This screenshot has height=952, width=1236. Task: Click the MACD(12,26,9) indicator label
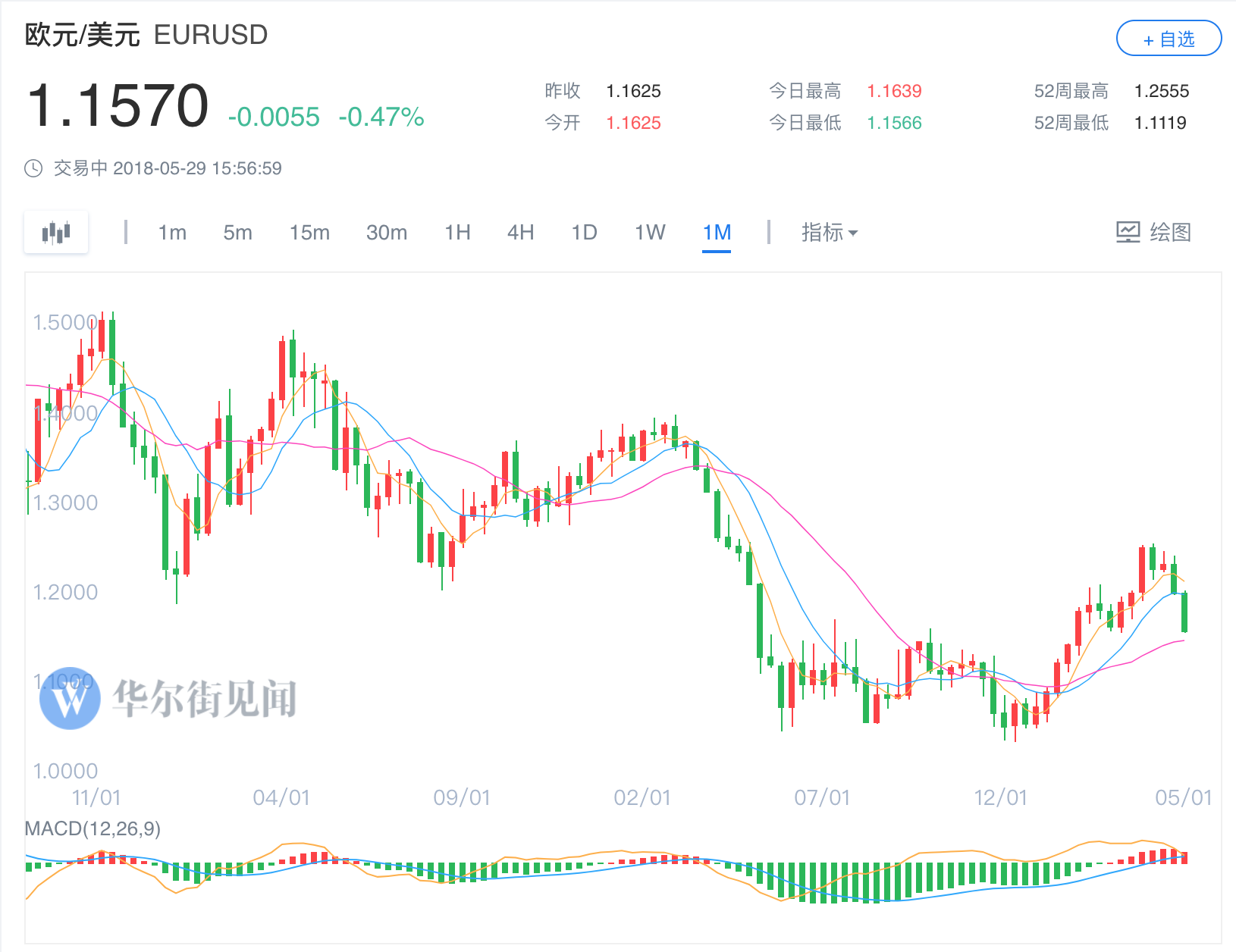93,828
